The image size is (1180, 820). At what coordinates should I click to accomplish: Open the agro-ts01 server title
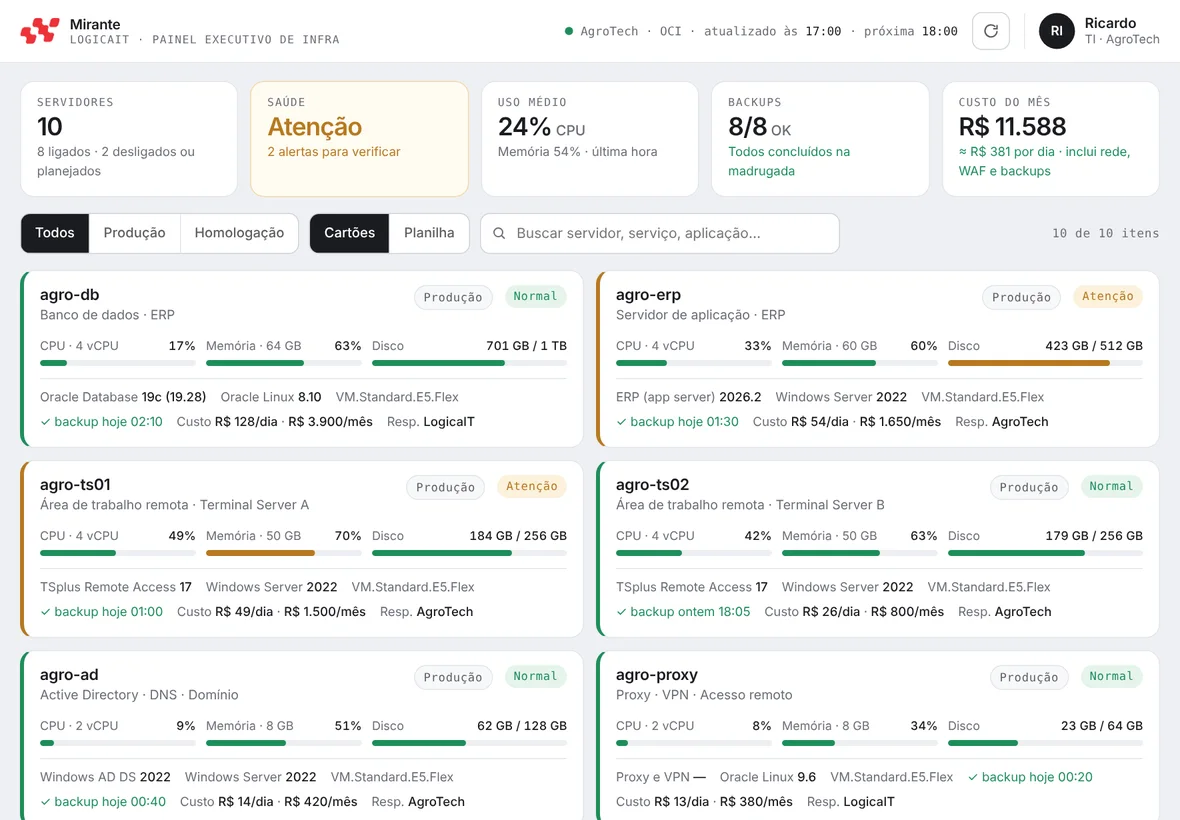[x=75, y=484]
